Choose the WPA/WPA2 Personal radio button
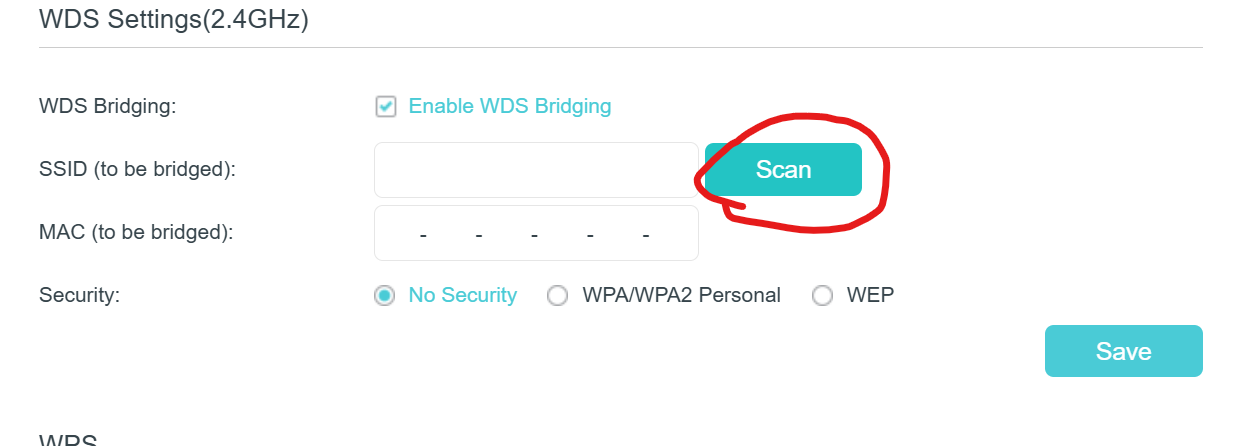 pyautogui.click(x=558, y=296)
